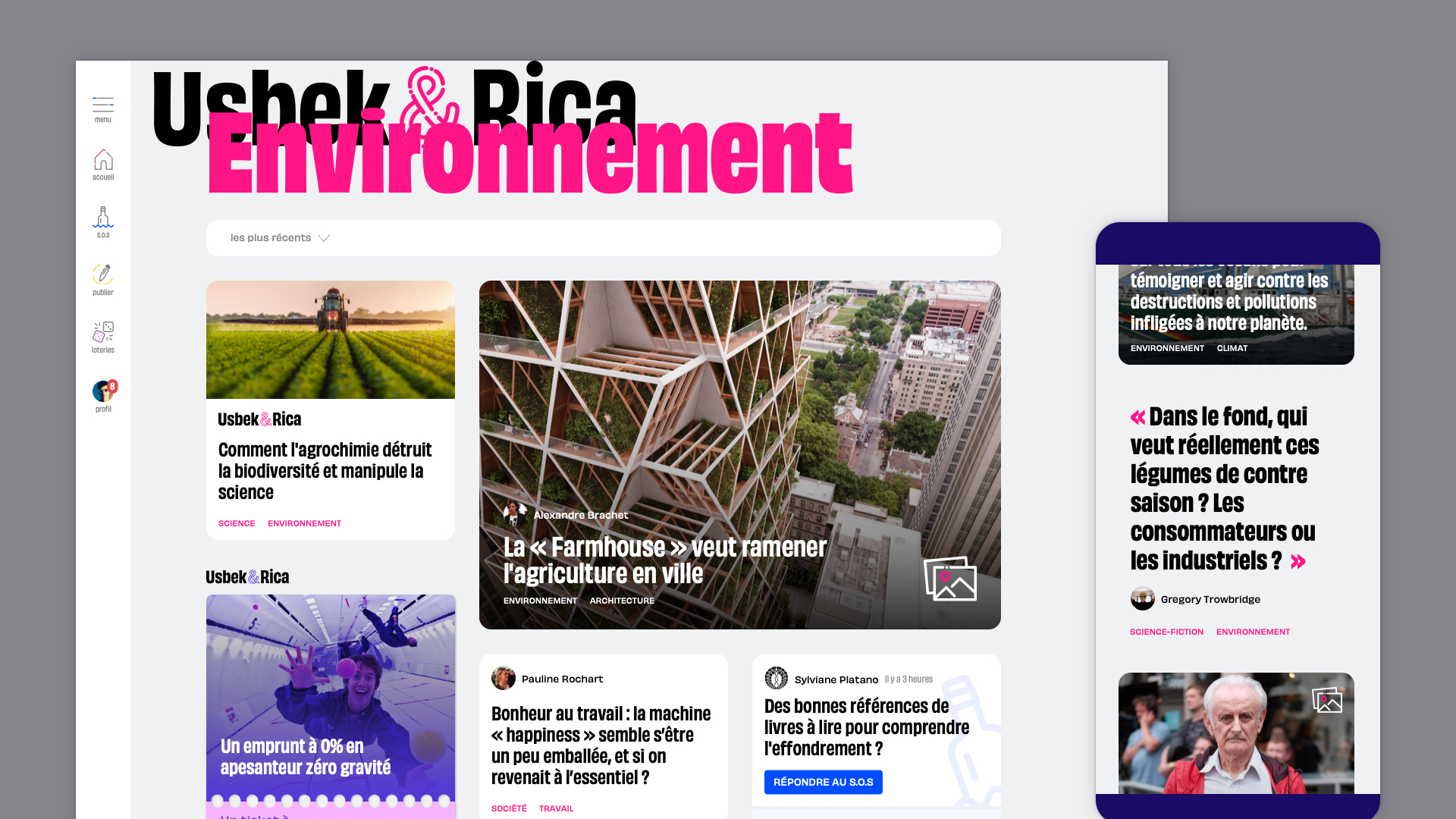Select the SOCIÉTÉ tag

pos(509,808)
